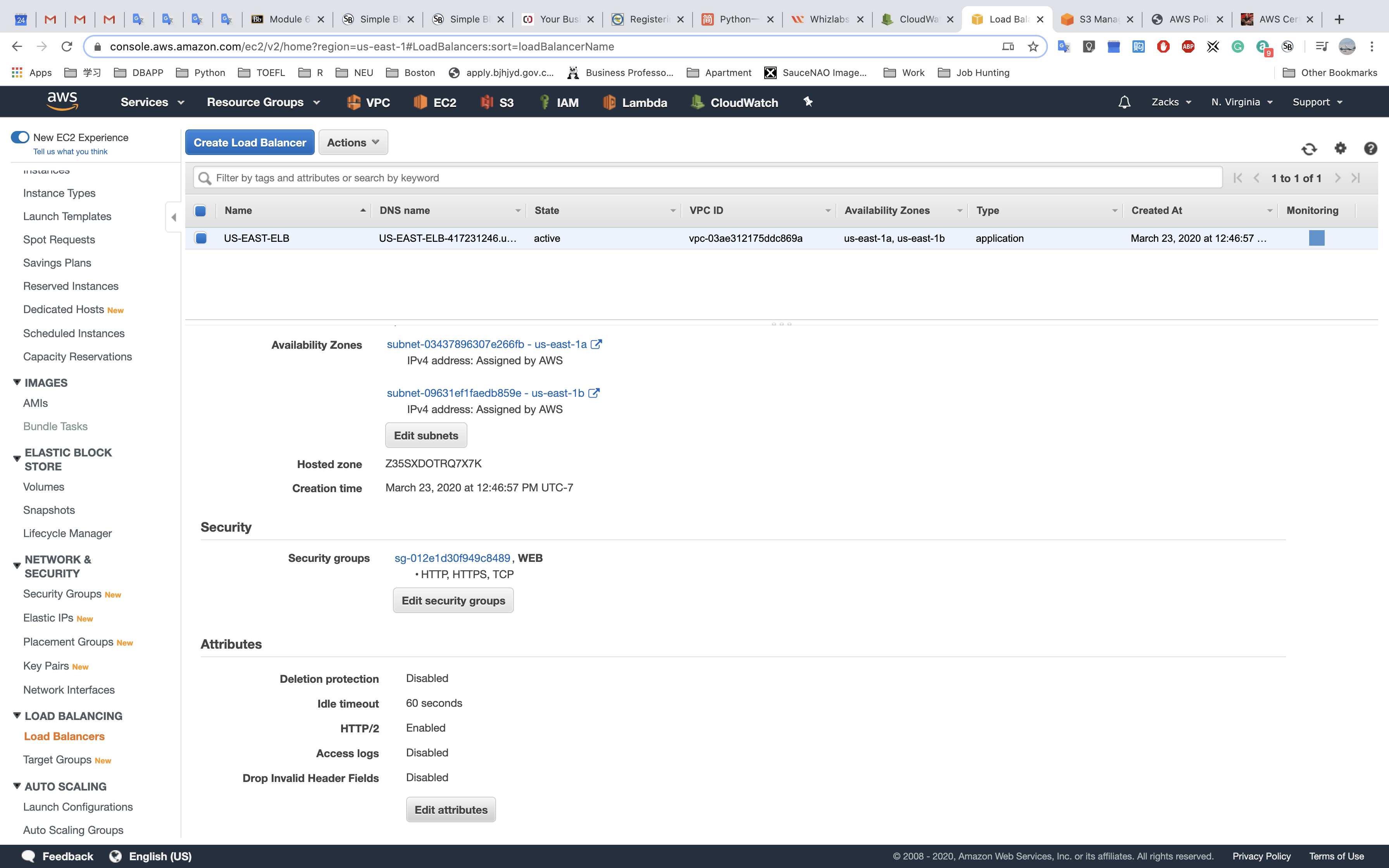Click the AWS logo home icon
1389x868 pixels.
point(62,101)
